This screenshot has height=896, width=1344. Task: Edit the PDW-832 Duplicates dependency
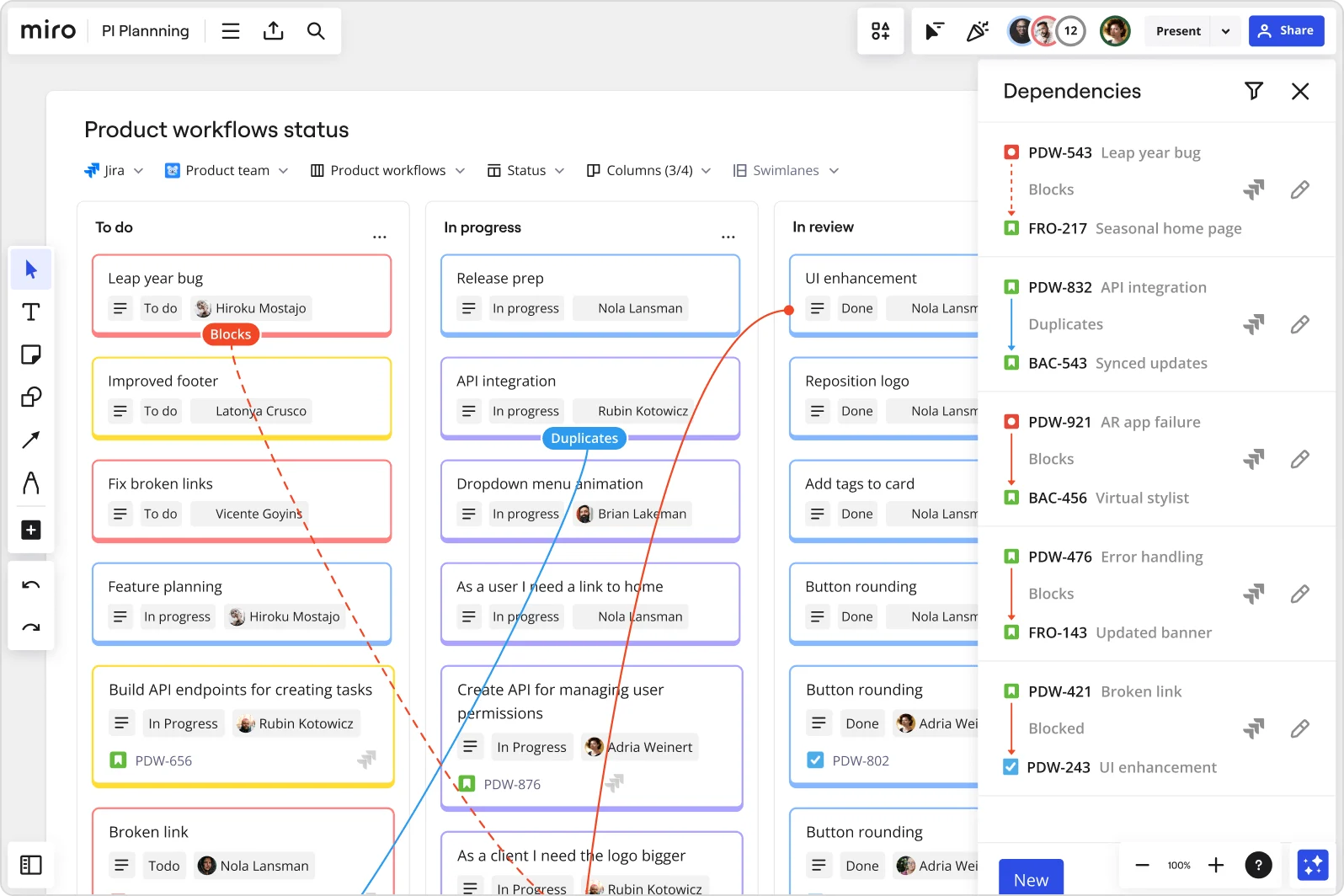[1300, 324]
